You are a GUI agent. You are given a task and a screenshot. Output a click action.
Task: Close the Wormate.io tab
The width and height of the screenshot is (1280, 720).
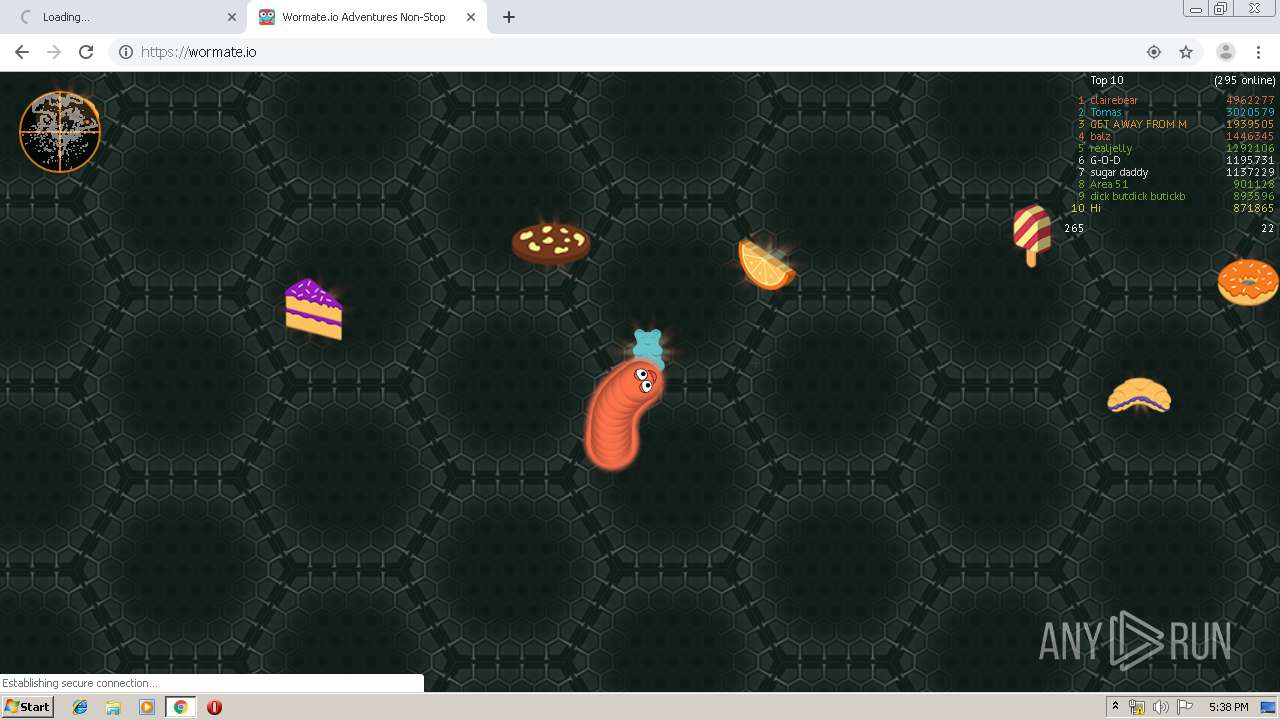pyautogui.click(x=471, y=17)
